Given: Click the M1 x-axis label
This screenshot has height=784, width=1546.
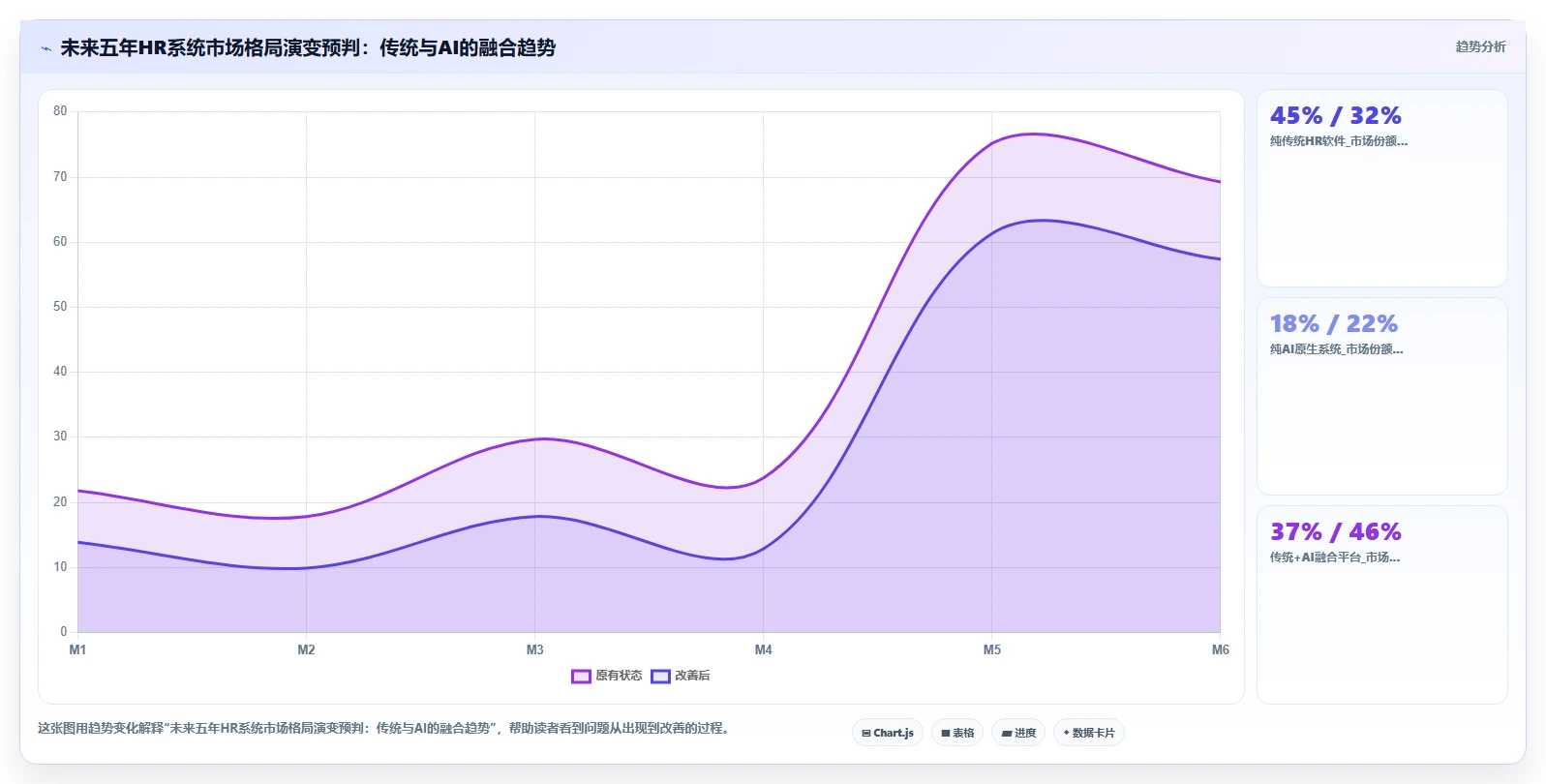Looking at the screenshot, I should pyautogui.click(x=77, y=649).
